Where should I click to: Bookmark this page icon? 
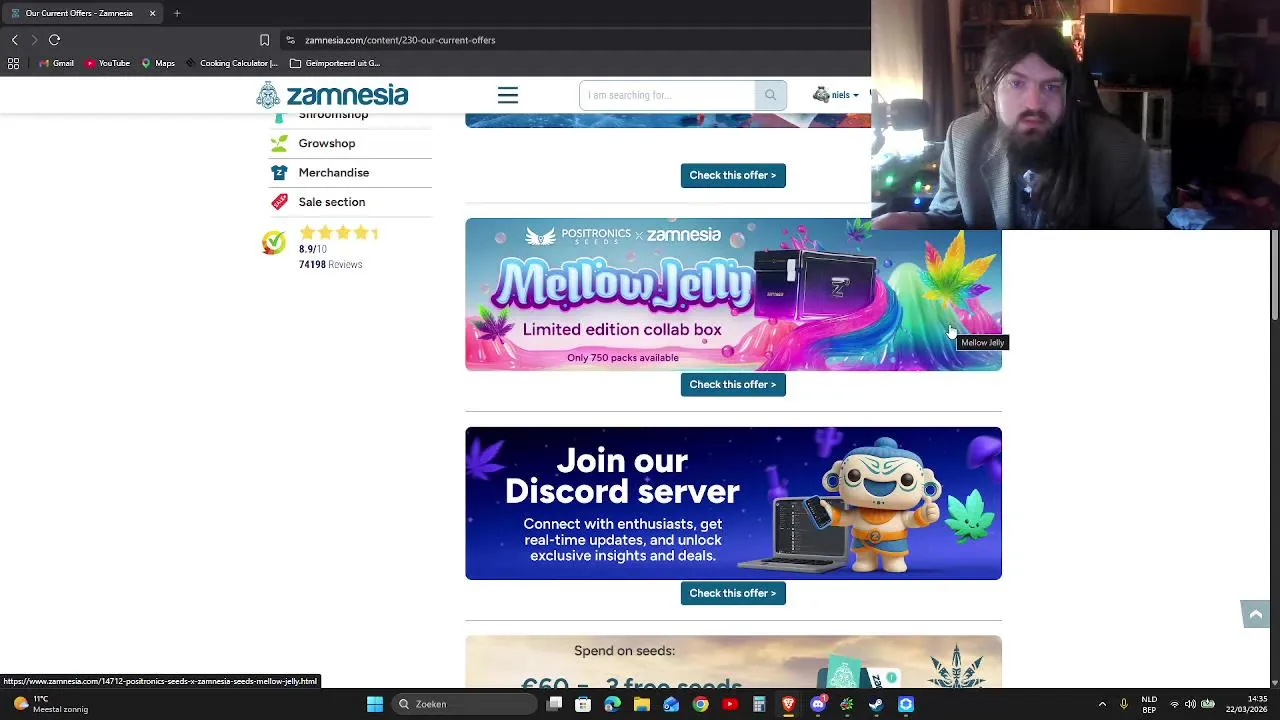point(264,40)
